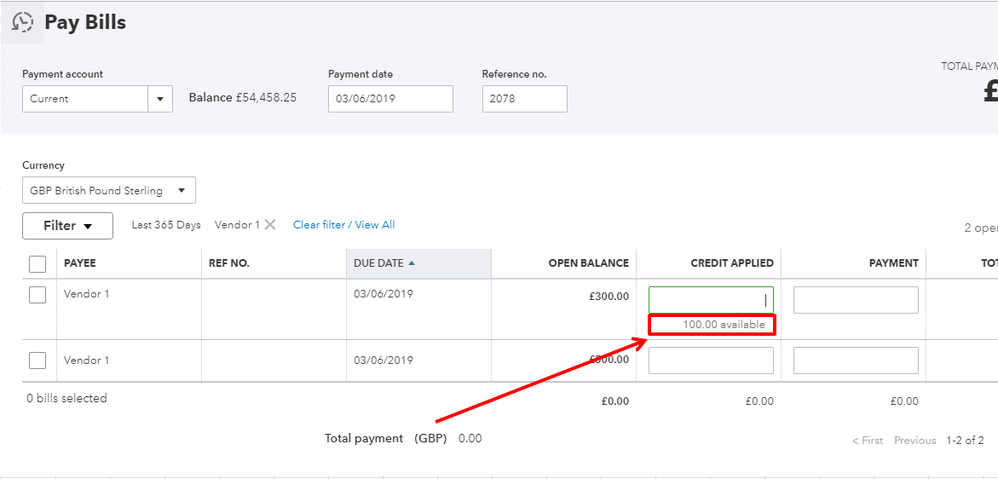Click Clear filter / View All link
The height and width of the screenshot is (479, 998).
344,225
